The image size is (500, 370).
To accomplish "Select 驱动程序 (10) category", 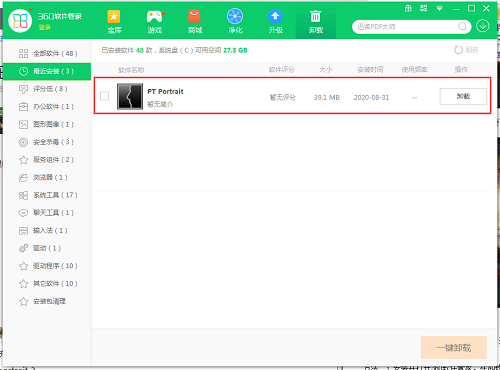I will [x=47, y=266].
